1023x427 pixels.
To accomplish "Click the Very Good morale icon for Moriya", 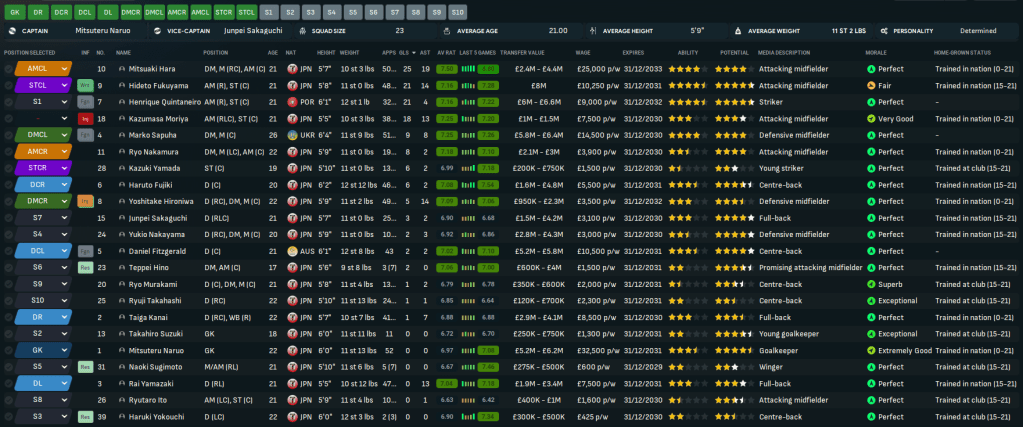I will pyautogui.click(x=871, y=119).
